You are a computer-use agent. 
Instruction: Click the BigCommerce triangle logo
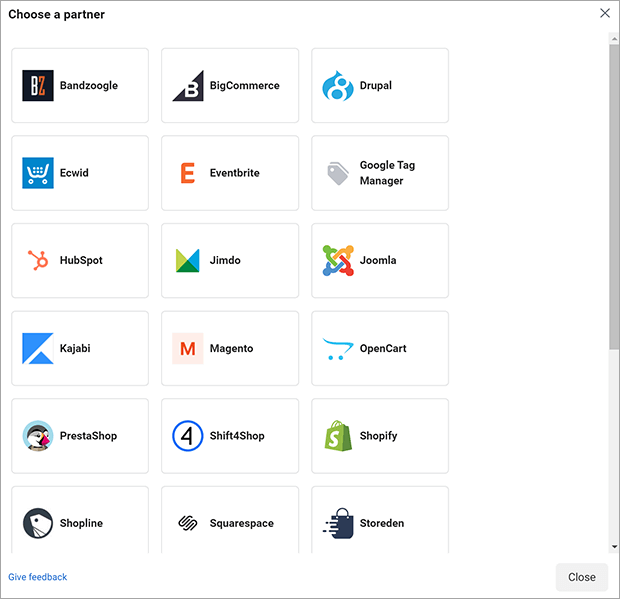pyautogui.click(x=188, y=85)
